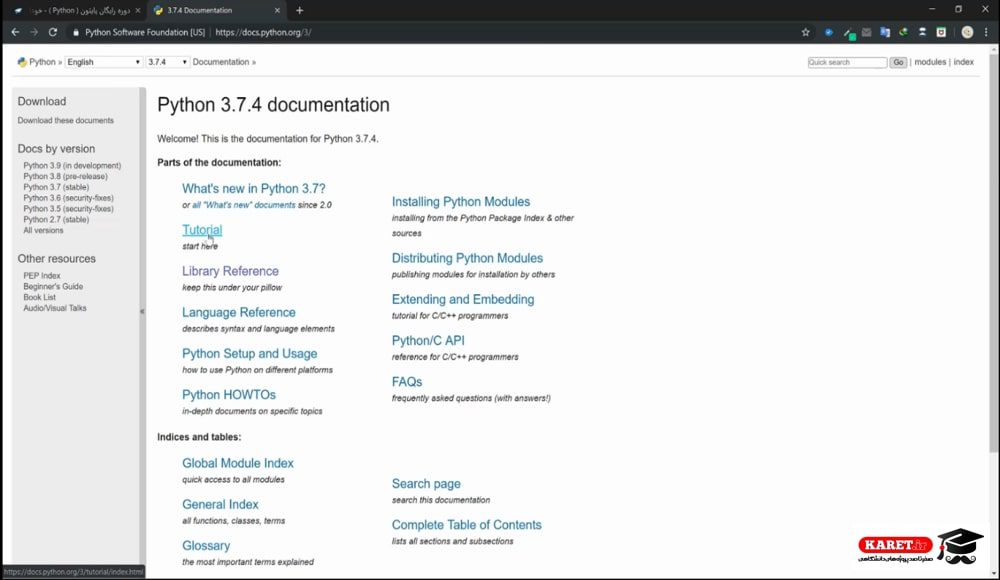
Task: Open the Python HOWTOs link
Action: click(229, 395)
